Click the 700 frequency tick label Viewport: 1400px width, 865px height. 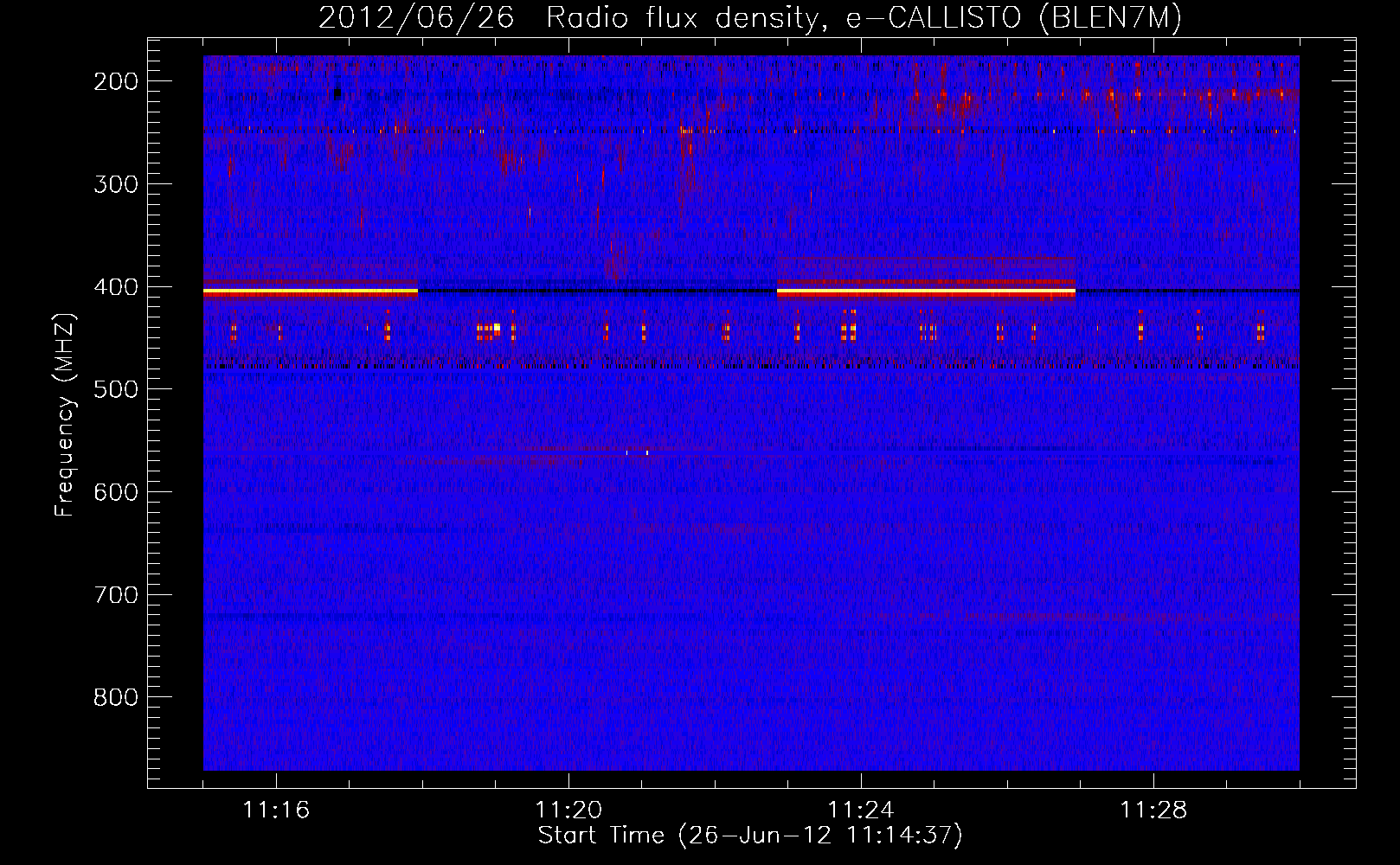click(116, 594)
